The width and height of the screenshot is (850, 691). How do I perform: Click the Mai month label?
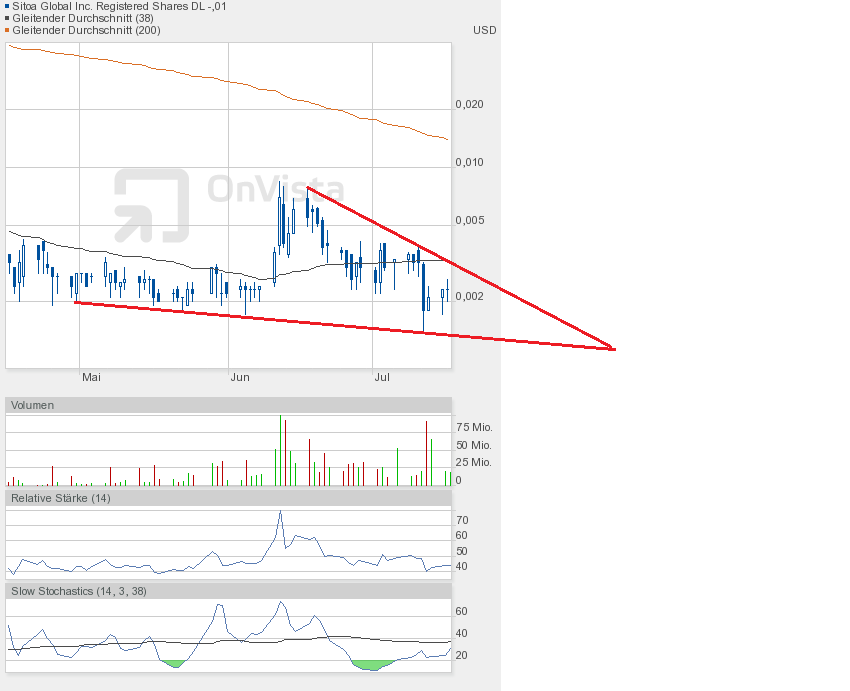[91, 377]
